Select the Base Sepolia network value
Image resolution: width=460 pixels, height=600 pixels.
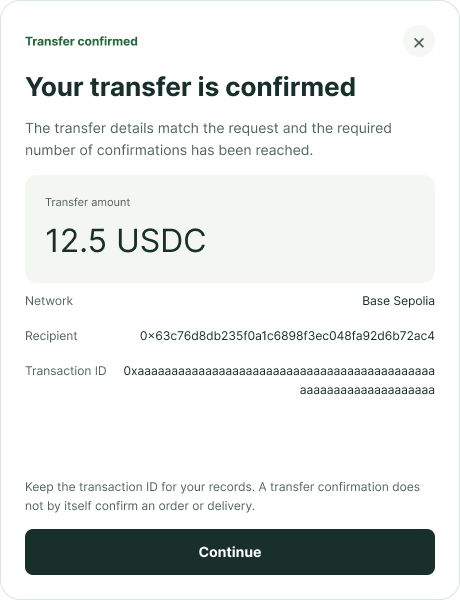pyautogui.click(x=398, y=301)
